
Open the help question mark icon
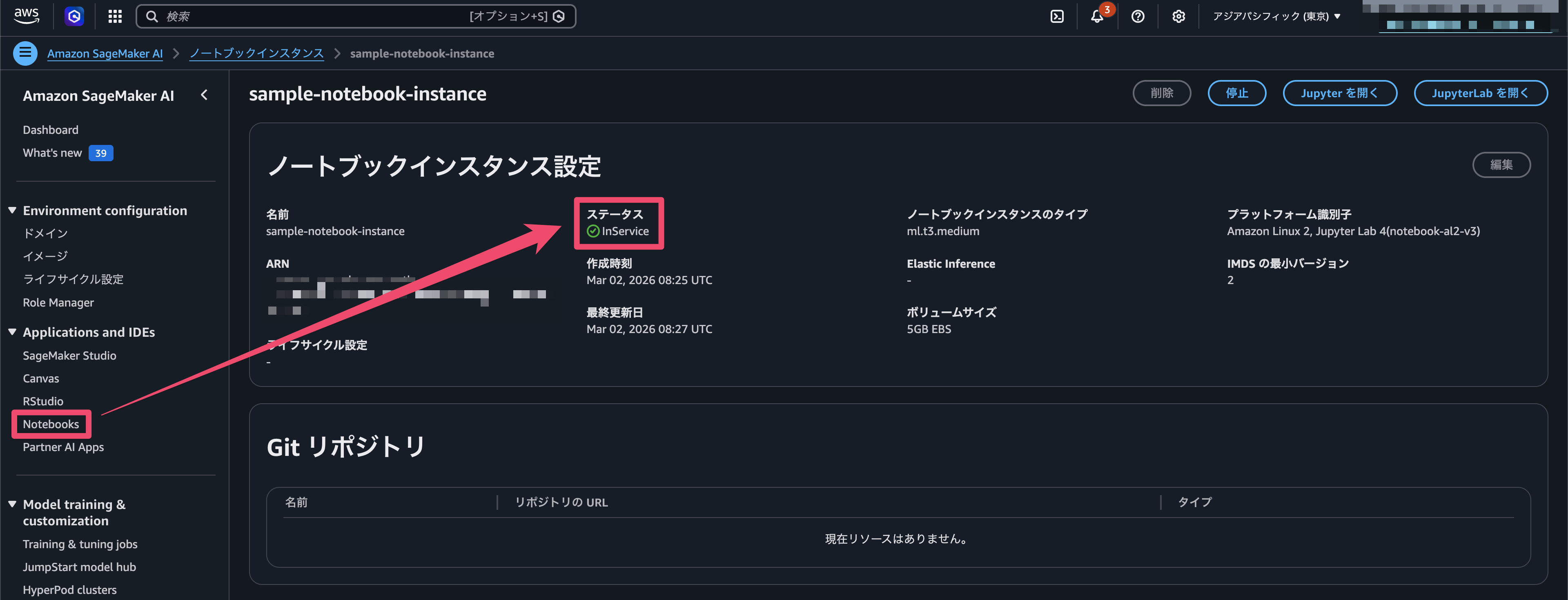coord(1138,16)
